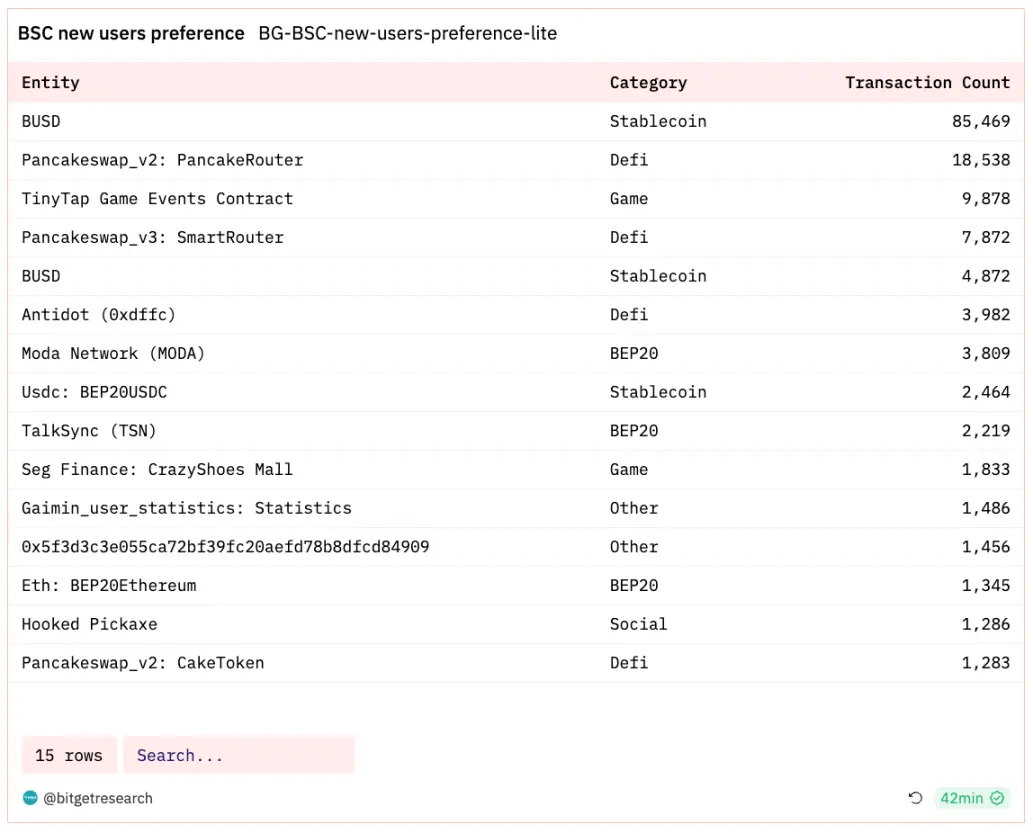Screen dimensions: 1033x833
Task: Open the @bitgetresearch profile link
Action: pos(98,798)
